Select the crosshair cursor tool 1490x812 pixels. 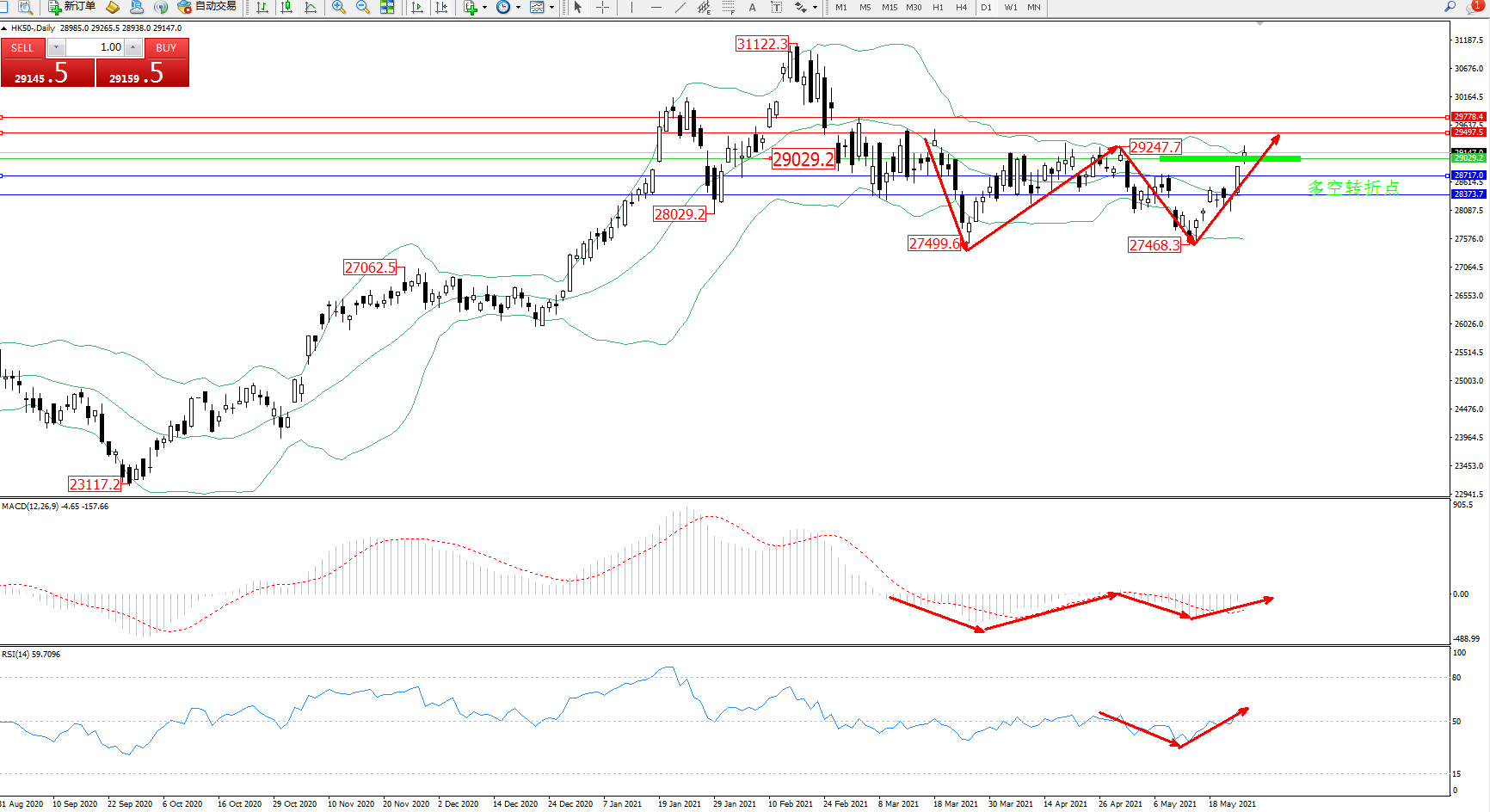tap(603, 7)
